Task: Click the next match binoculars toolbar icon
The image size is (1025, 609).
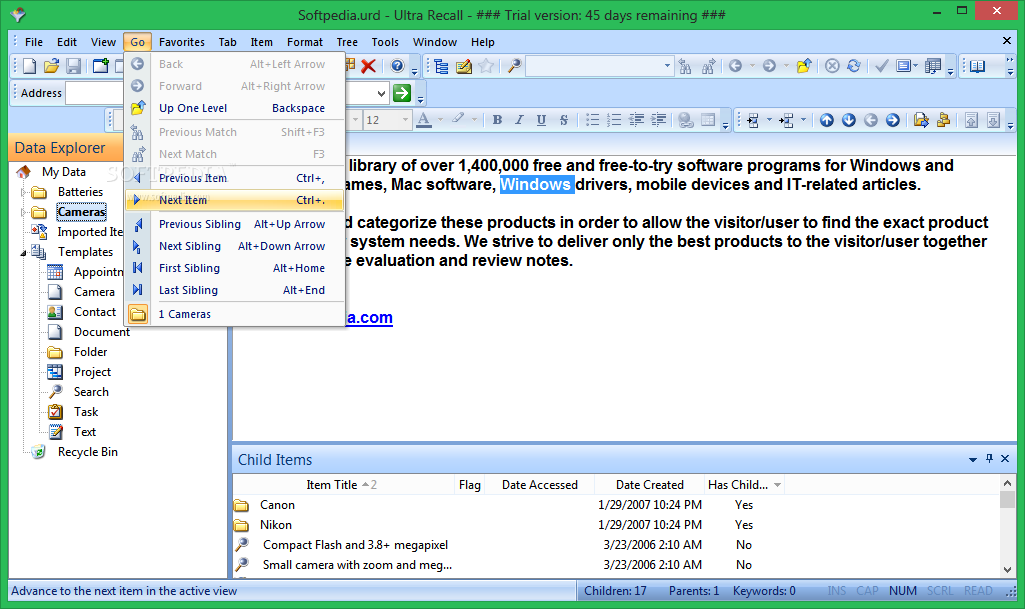Action: 707,66
